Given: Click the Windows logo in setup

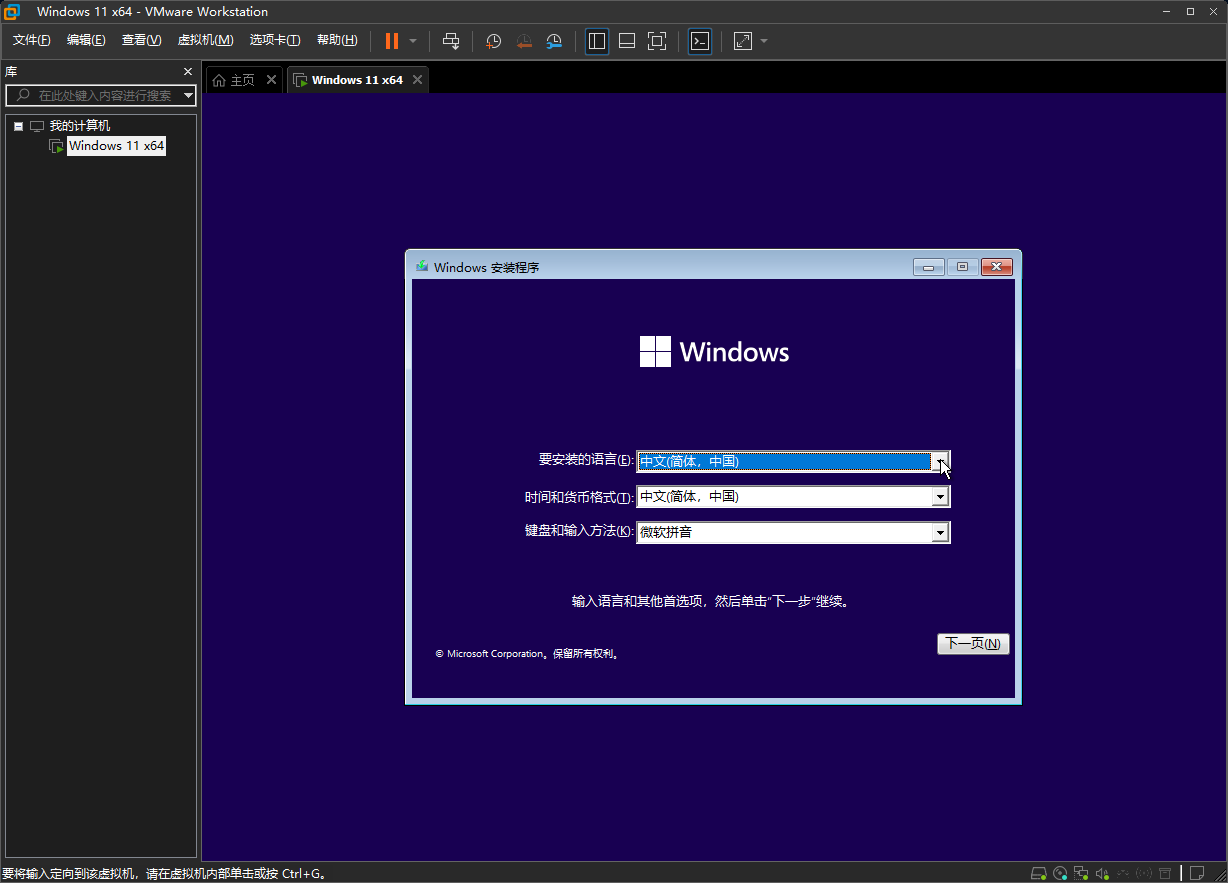Looking at the screenshot, I should [655, 351].
